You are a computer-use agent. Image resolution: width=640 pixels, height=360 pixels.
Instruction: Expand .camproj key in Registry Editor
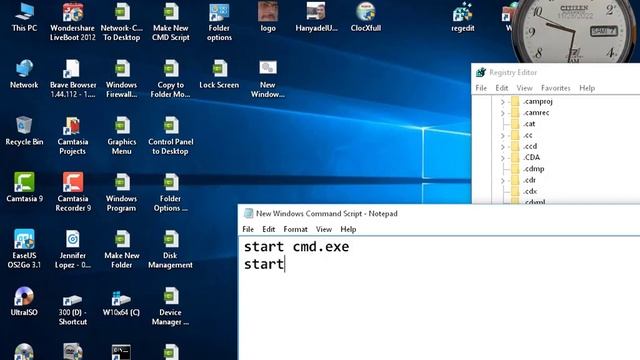tap(503, 102)
